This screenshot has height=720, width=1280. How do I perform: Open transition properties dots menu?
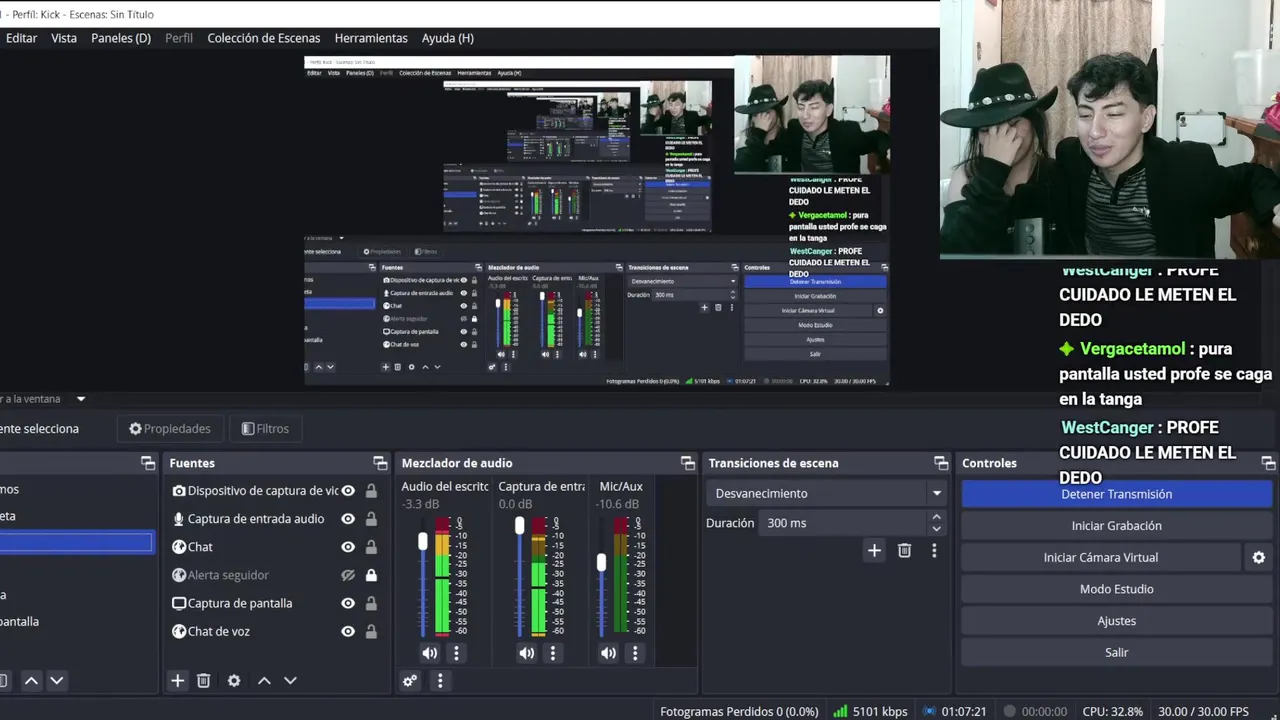click(934, 551)
